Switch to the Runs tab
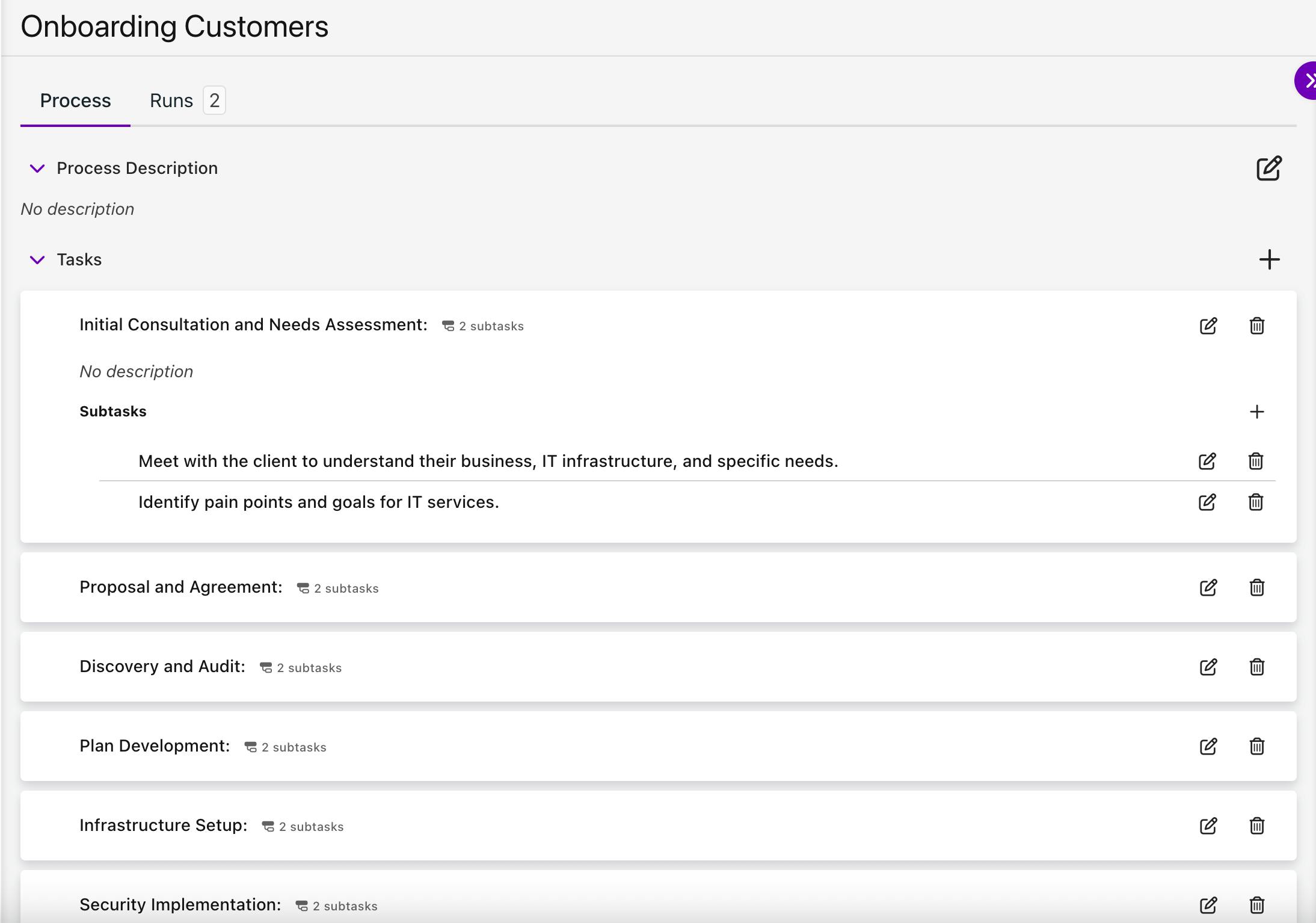This screenshot has width=1316, height=923. (171, 100)
